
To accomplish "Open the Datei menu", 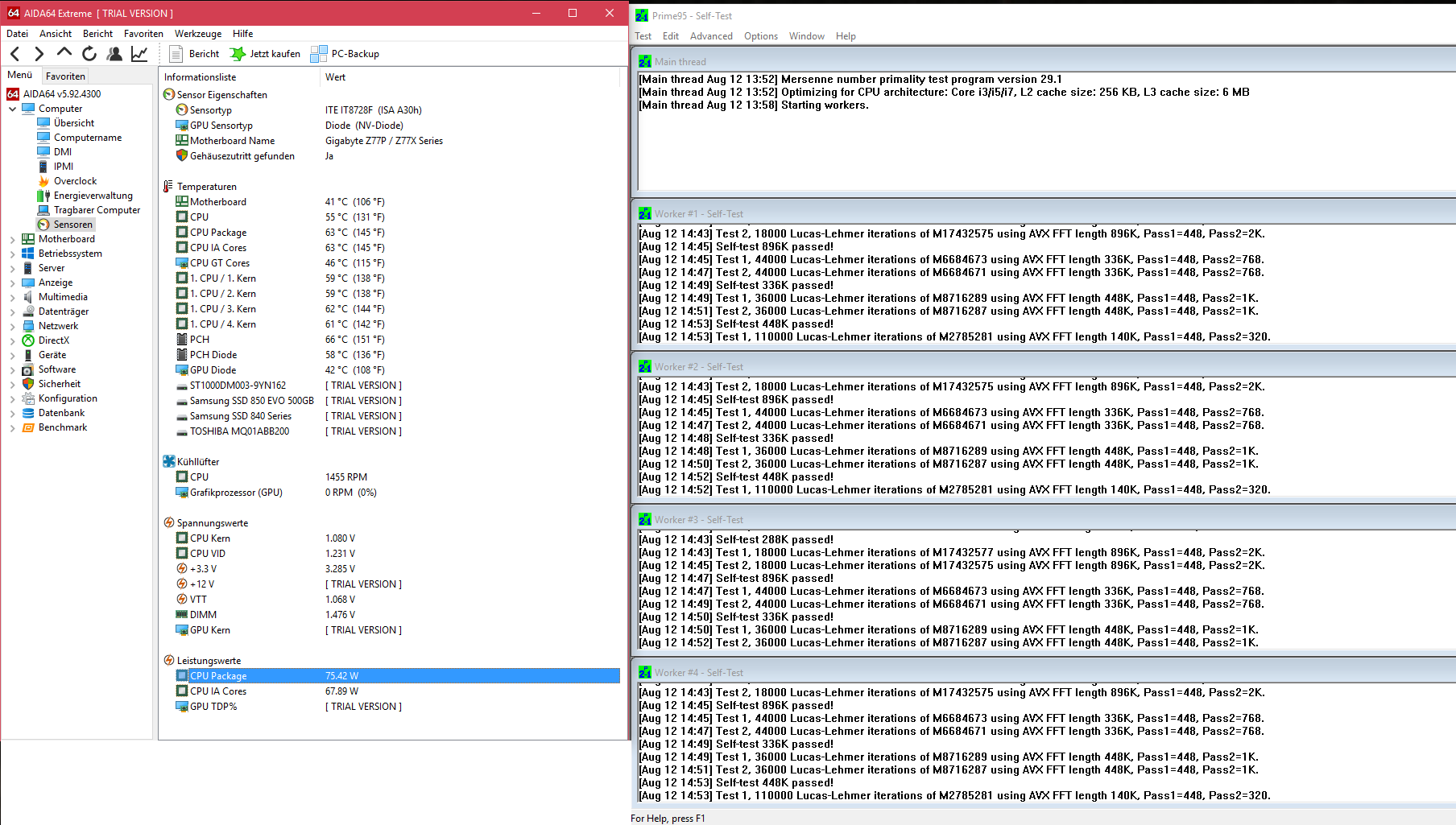I will pyautogui.click(x=17, y=34).
